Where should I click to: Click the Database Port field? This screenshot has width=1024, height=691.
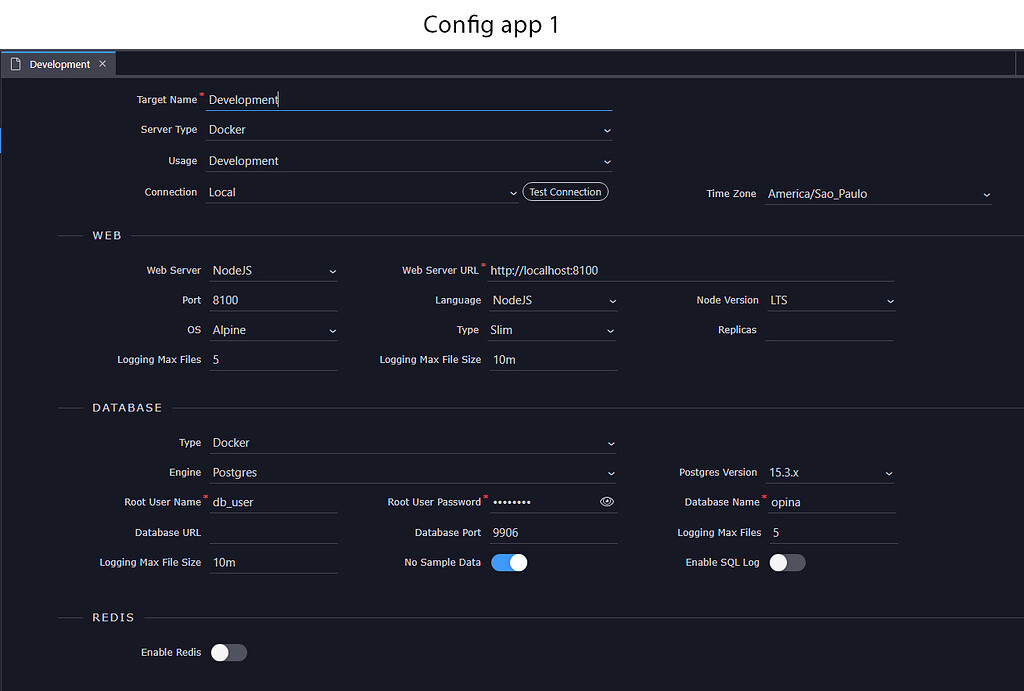[550, 532]
